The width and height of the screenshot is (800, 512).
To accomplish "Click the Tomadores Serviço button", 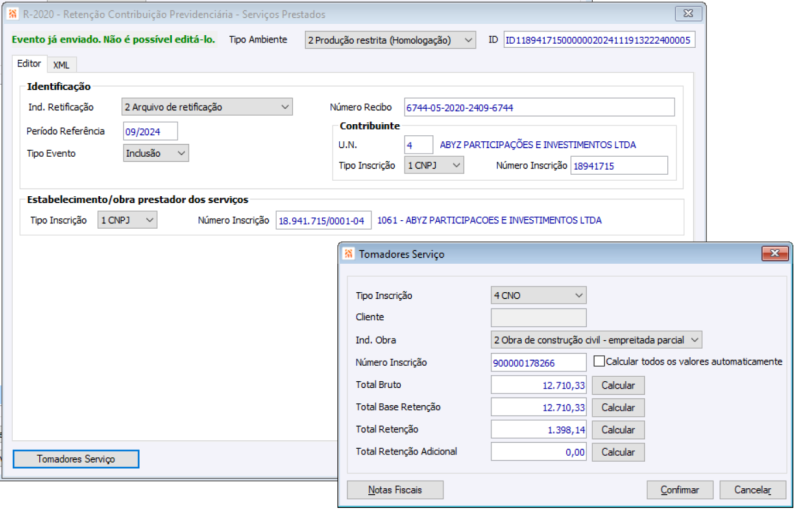I will coord(76,459).
